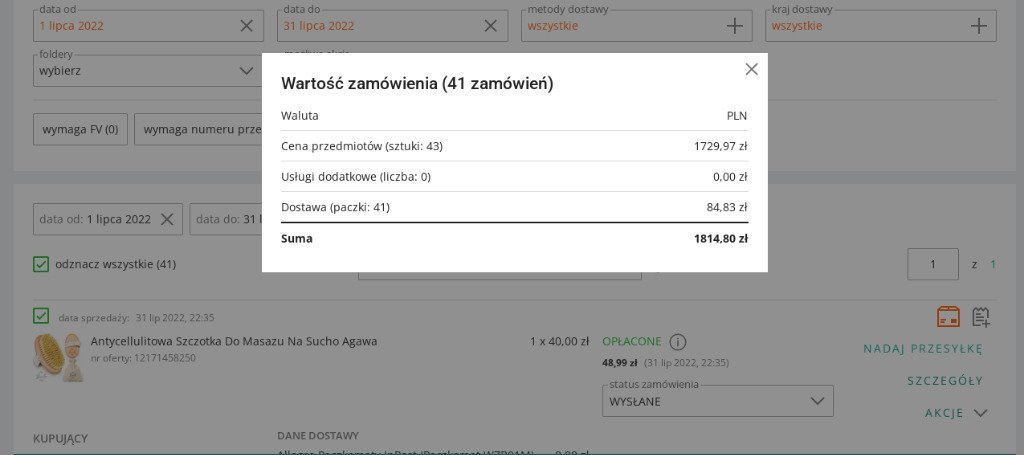
Task: Add a delivery method with plus icon
Action: point(735,26)
